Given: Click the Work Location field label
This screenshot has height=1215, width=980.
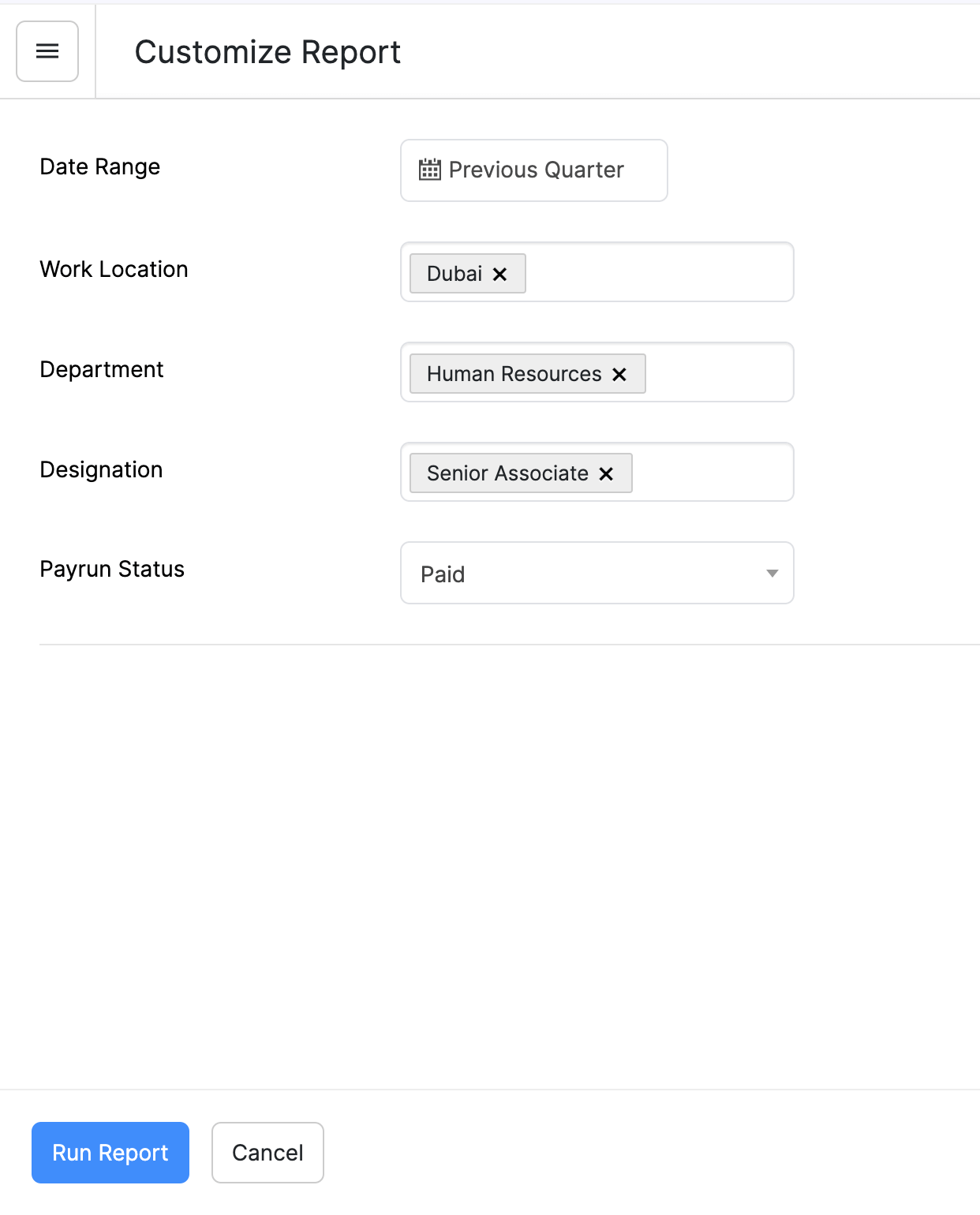Looking at the screenshot, I should click(114, 270).
